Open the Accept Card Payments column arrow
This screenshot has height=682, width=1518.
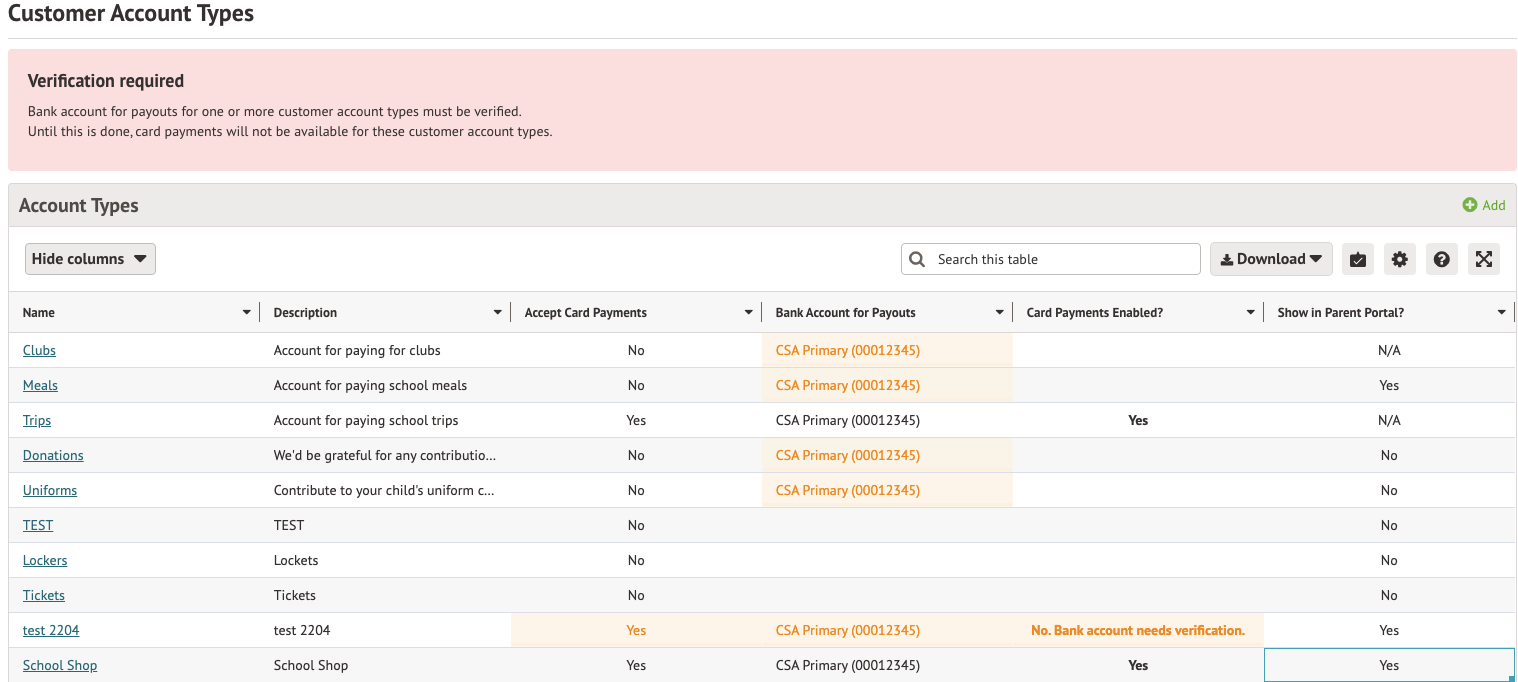coord(748,313)
